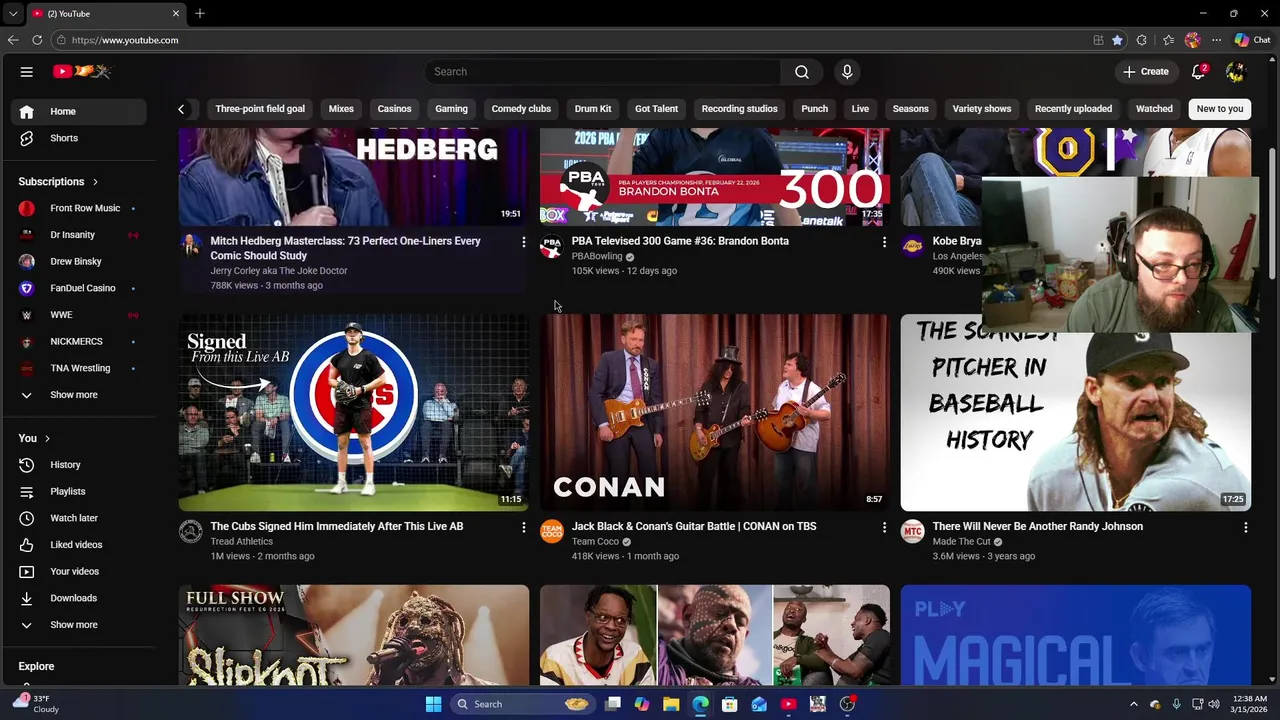This screenshot has width=1280, height=720.
Task: Click the Made The Cut channel avatar
Action: (912, 531)
